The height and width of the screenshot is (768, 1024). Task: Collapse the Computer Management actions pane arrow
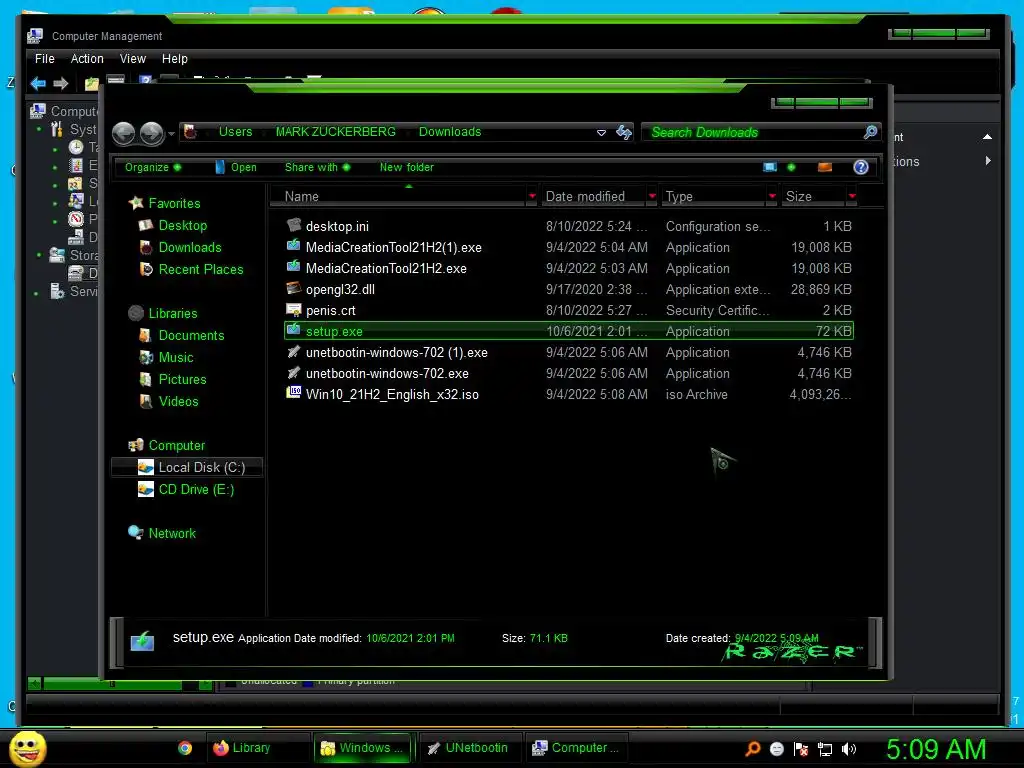987,137
